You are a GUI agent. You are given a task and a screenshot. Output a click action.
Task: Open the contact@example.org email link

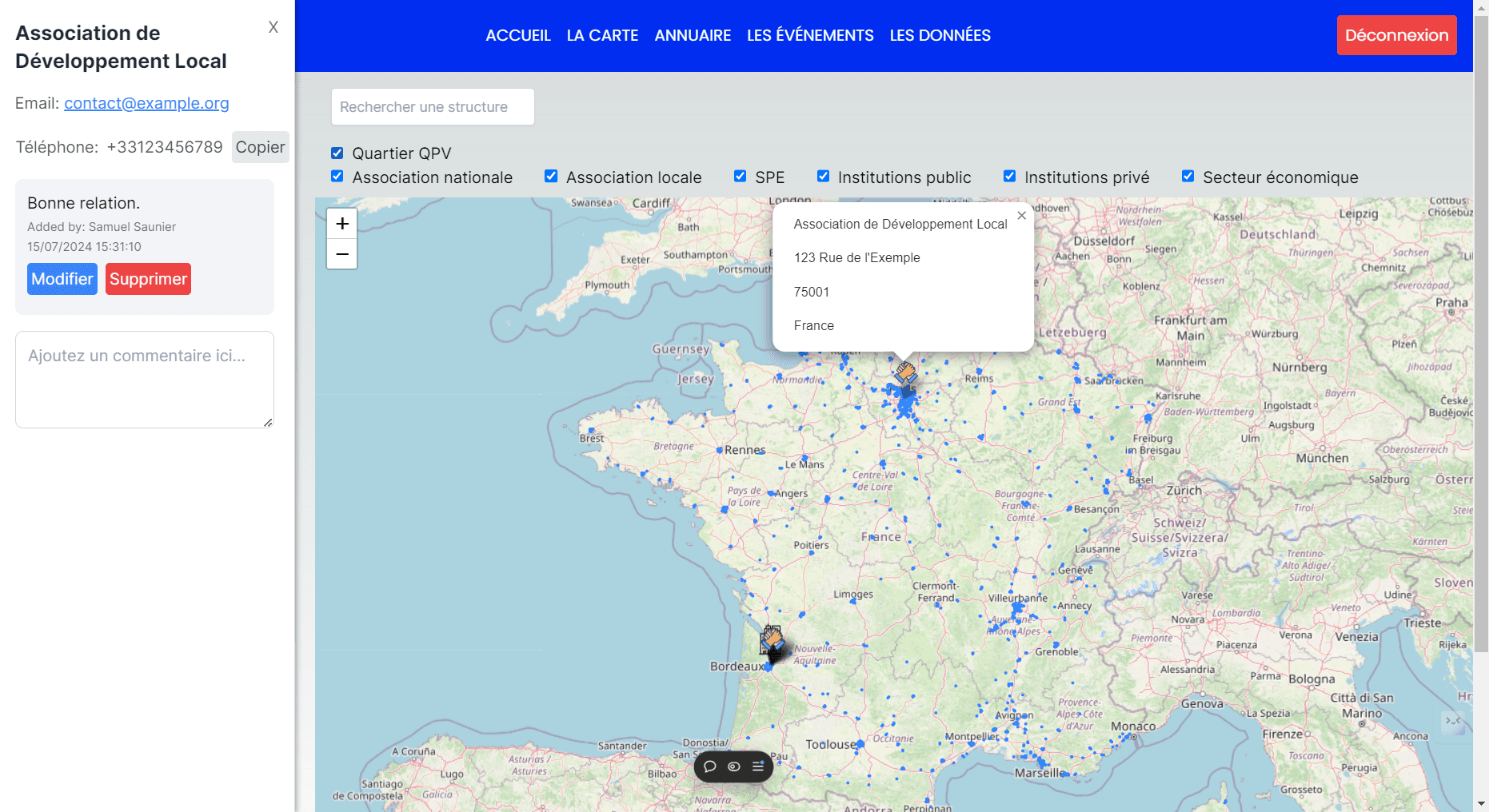tap(146, 103)
